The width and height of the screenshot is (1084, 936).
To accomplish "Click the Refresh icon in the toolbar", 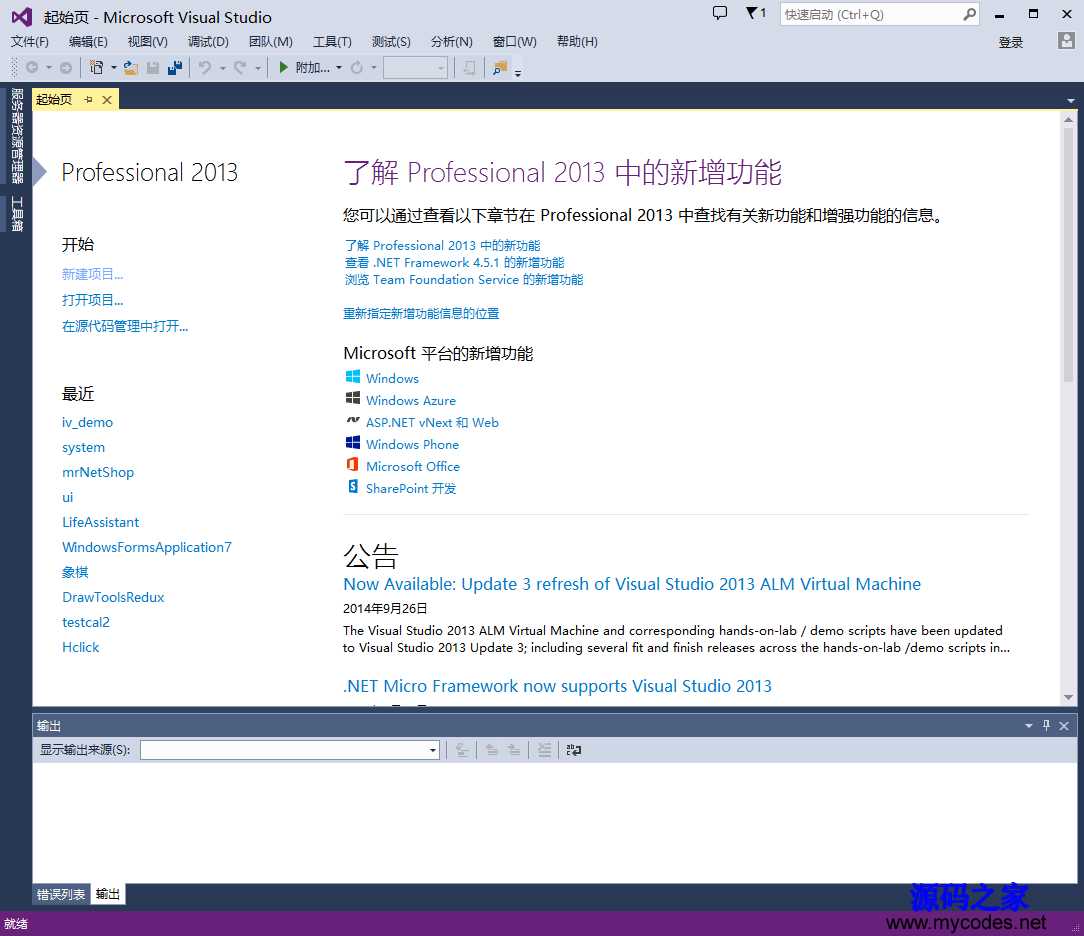I will coord(357,68).
